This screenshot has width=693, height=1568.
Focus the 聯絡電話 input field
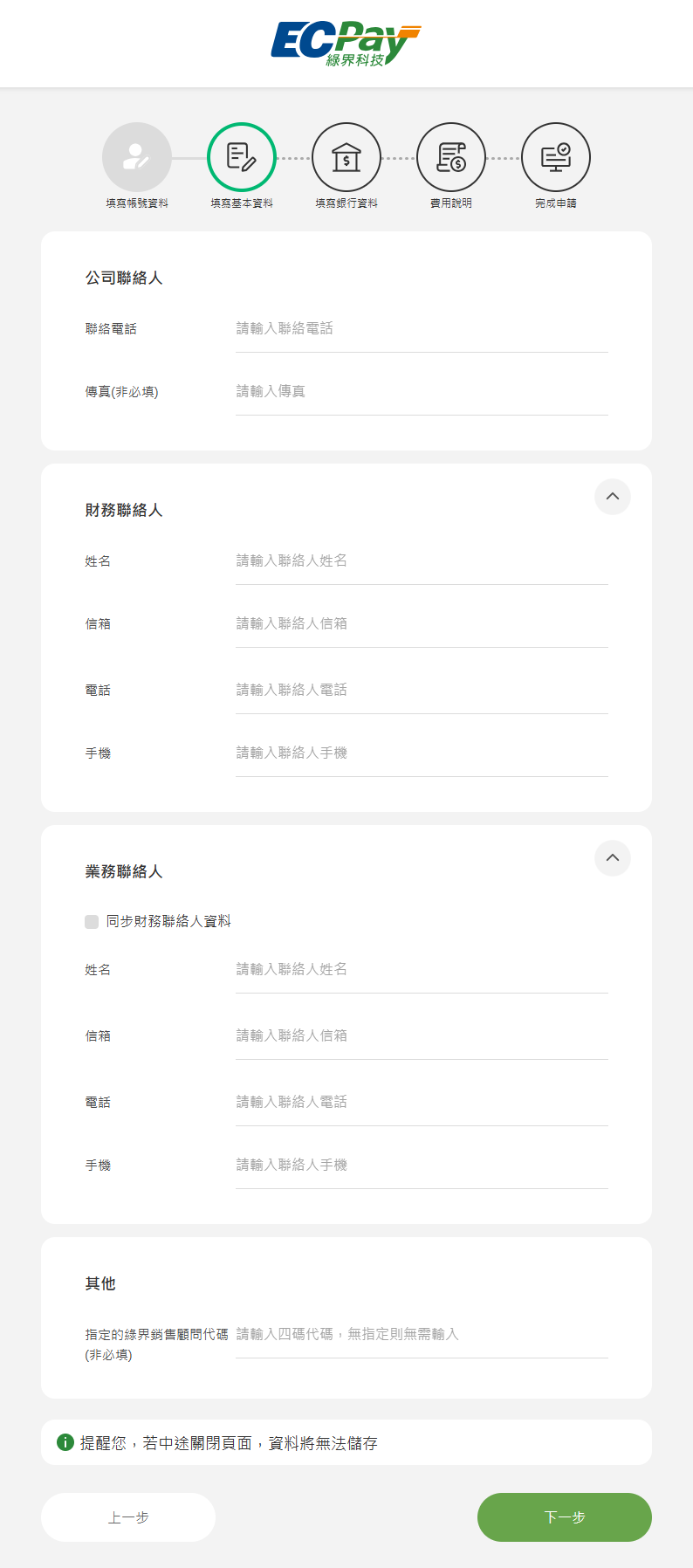point(422,329)
